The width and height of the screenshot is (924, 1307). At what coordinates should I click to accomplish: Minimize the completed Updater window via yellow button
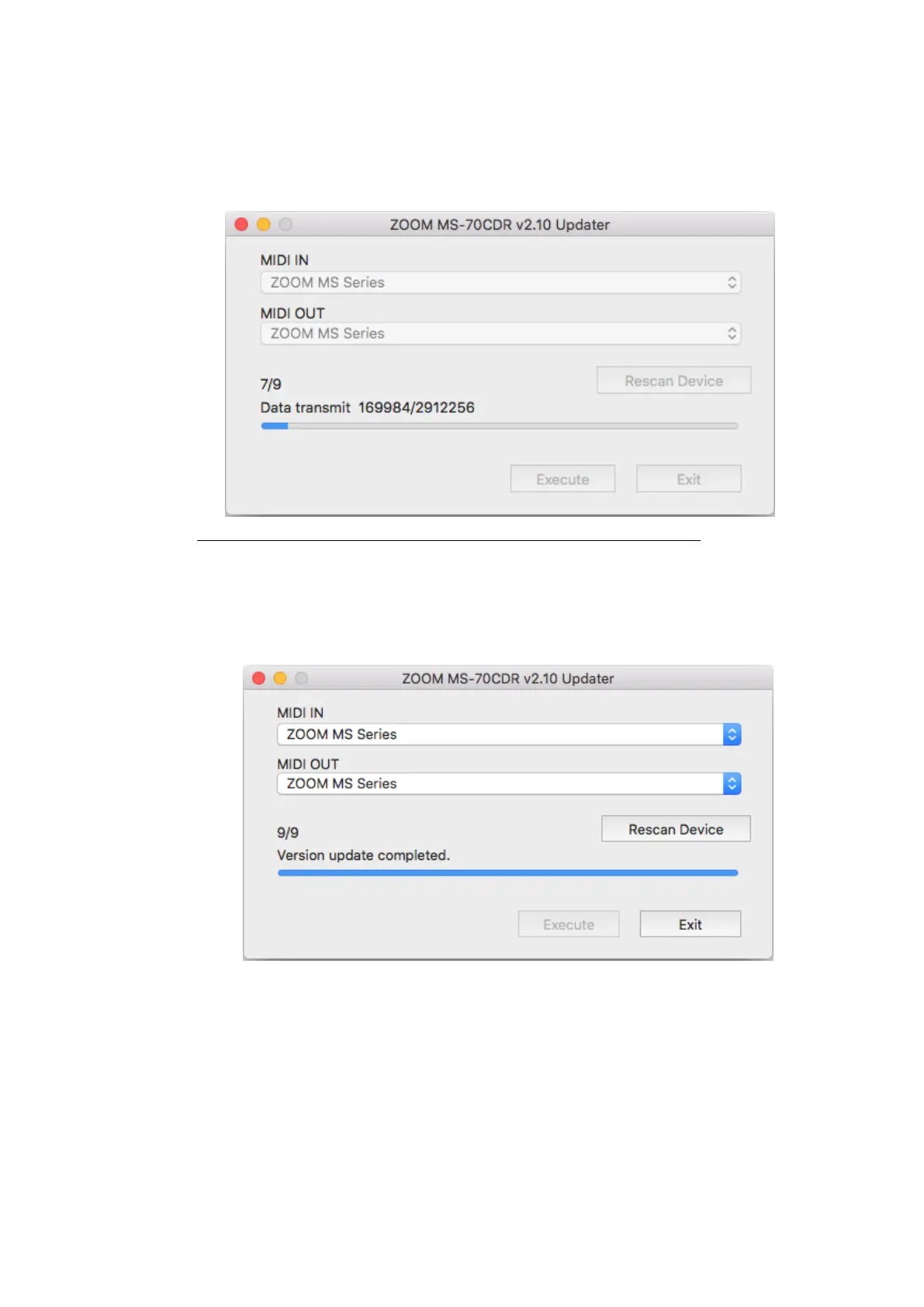pos(280,678)
